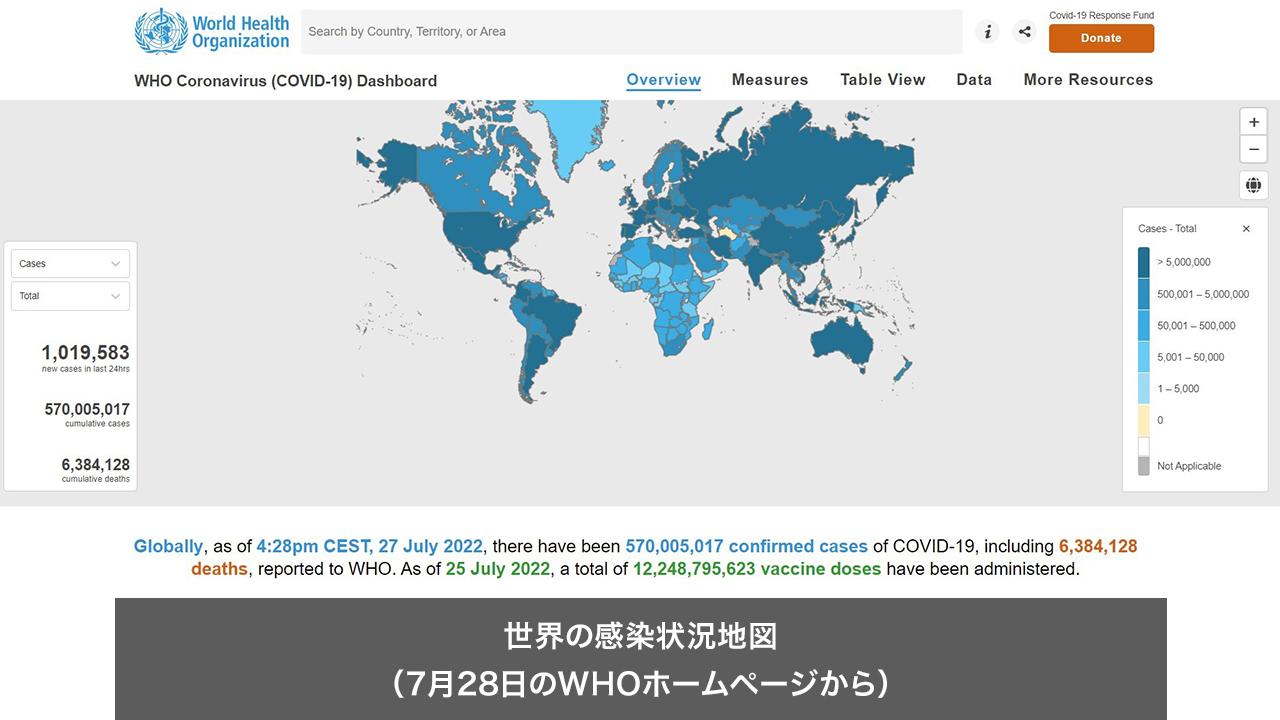Click the WHO Coronavirus (COVID-19) Dashboard title
Viewport: 1280px width, 720px height.
coord(285,81)
